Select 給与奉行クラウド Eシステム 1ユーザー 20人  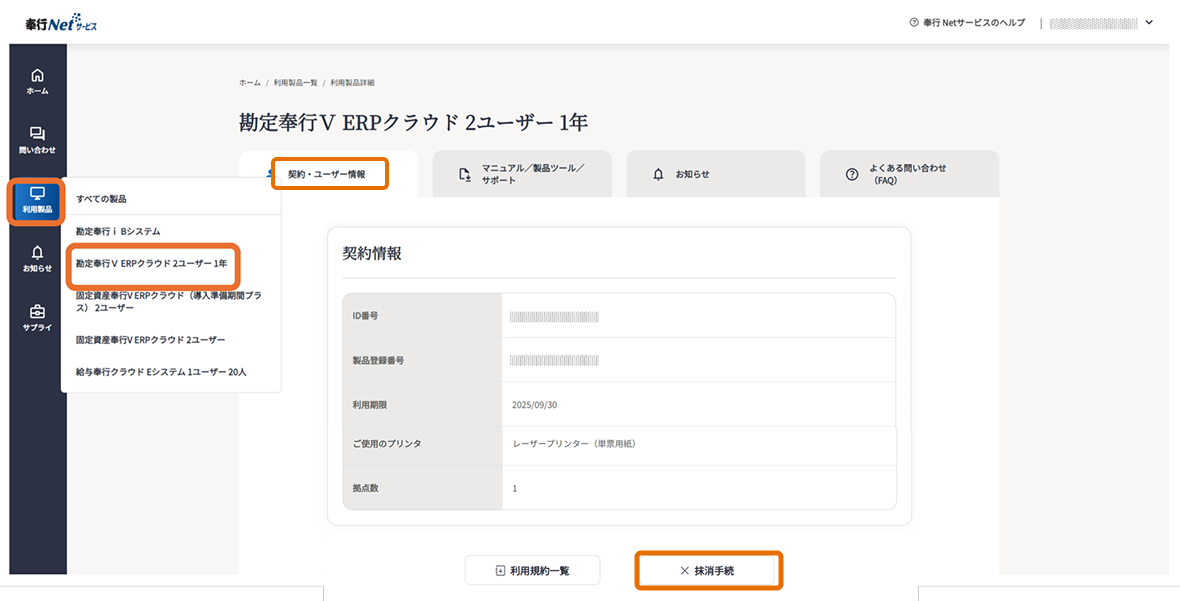[x=161, y=372]
